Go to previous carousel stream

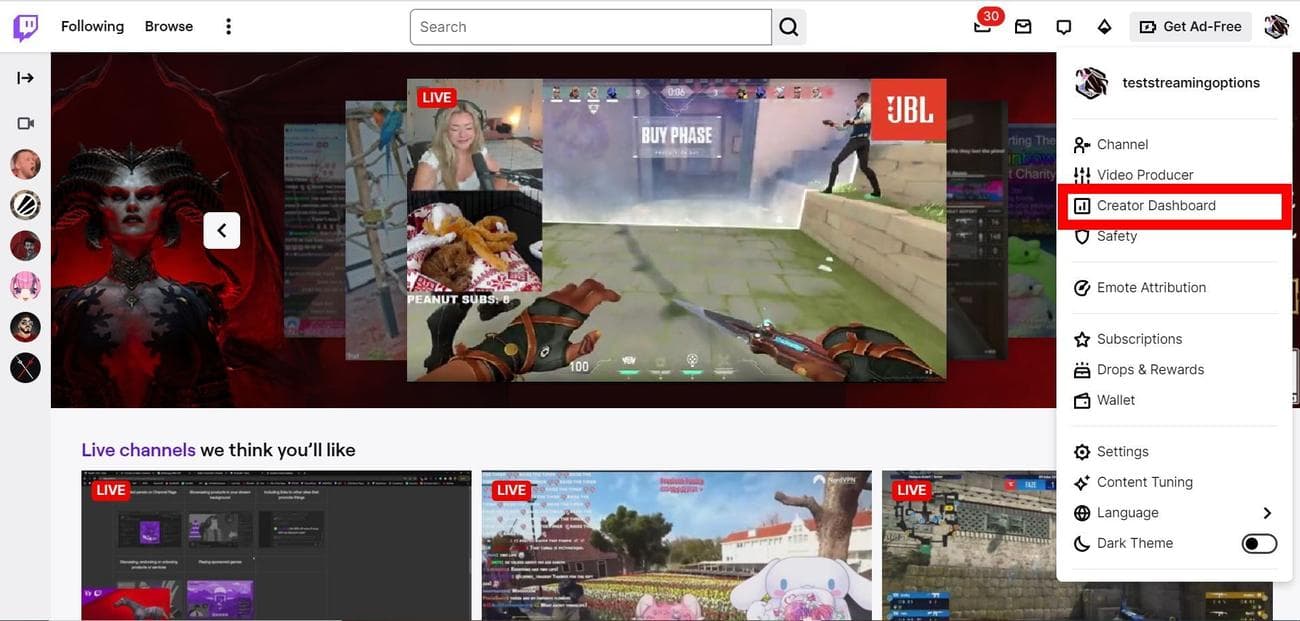click(222, 231)
